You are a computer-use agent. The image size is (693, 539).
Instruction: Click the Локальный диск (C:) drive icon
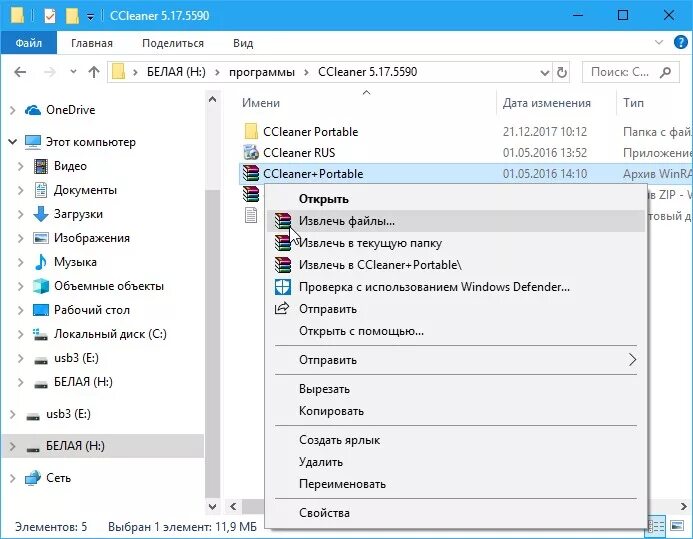click(x=41, y=334)
